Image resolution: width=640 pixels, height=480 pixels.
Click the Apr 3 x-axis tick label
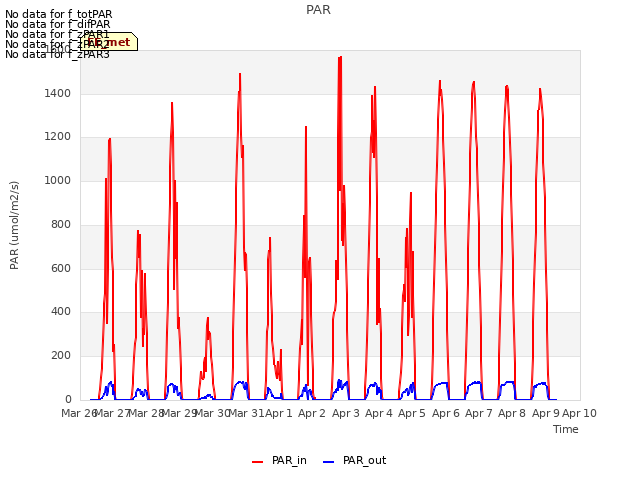(345, 413)
